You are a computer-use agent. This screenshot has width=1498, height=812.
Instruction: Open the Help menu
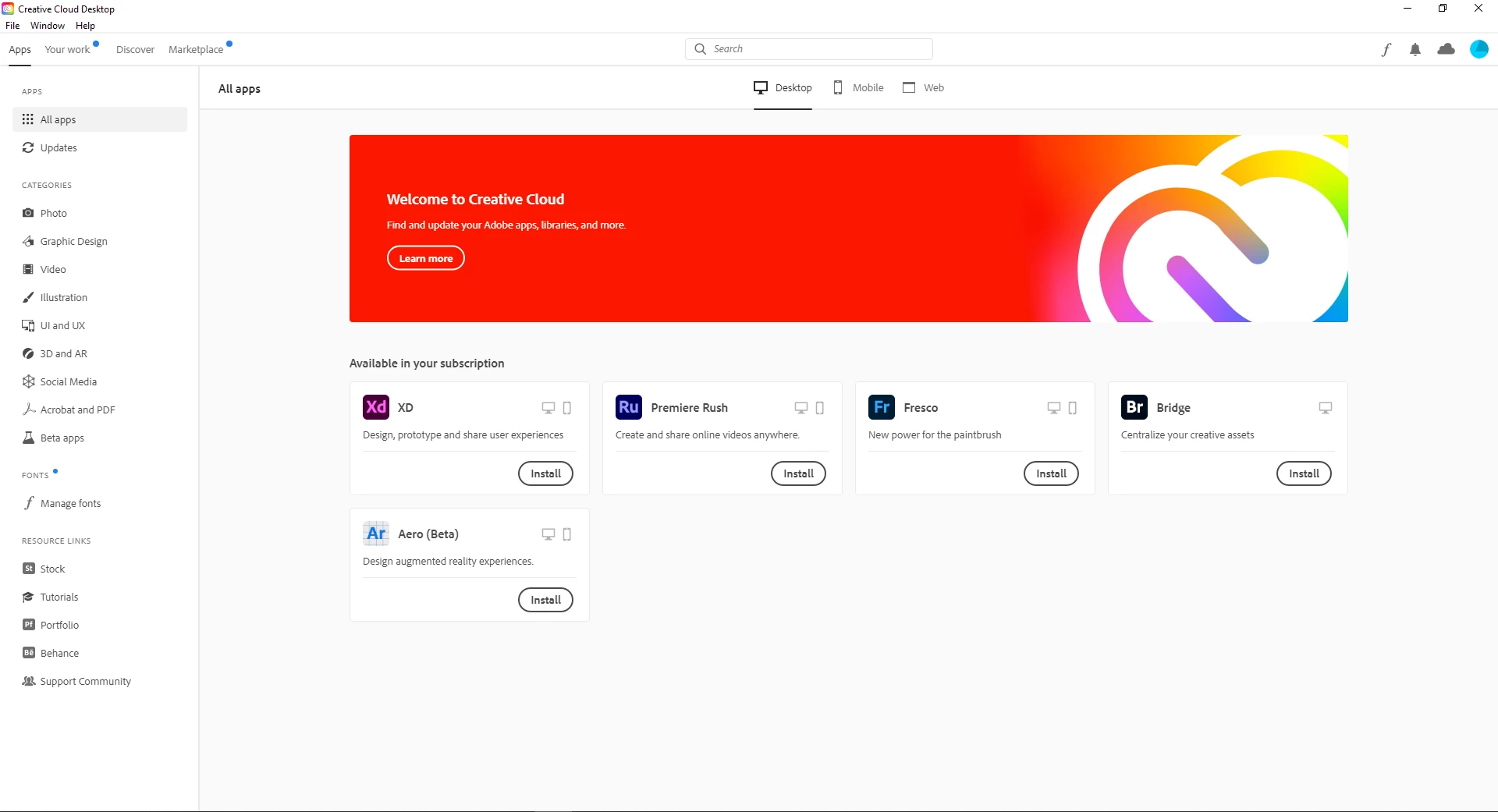click(85, 26)
